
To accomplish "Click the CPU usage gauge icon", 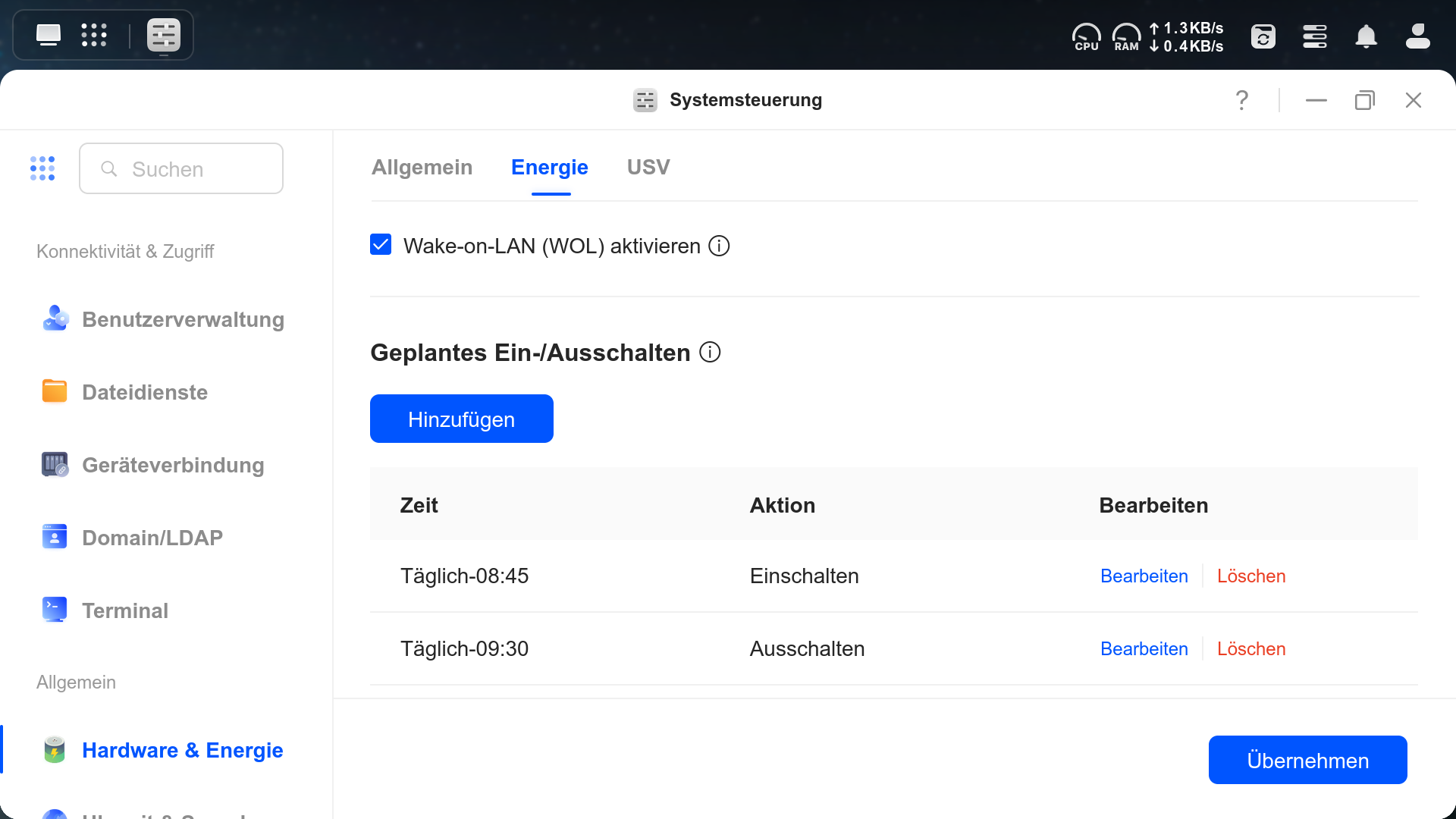I will (x=1086, y=36).
